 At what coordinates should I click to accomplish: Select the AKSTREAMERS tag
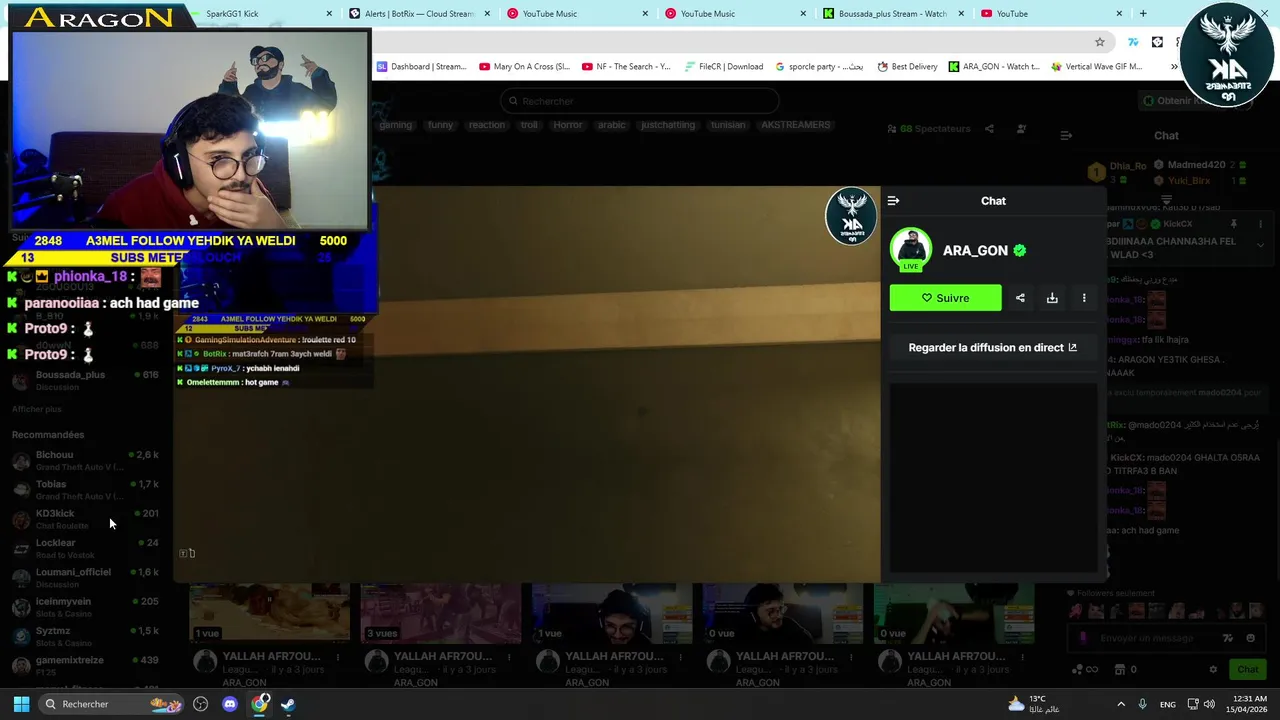point(795,125)
